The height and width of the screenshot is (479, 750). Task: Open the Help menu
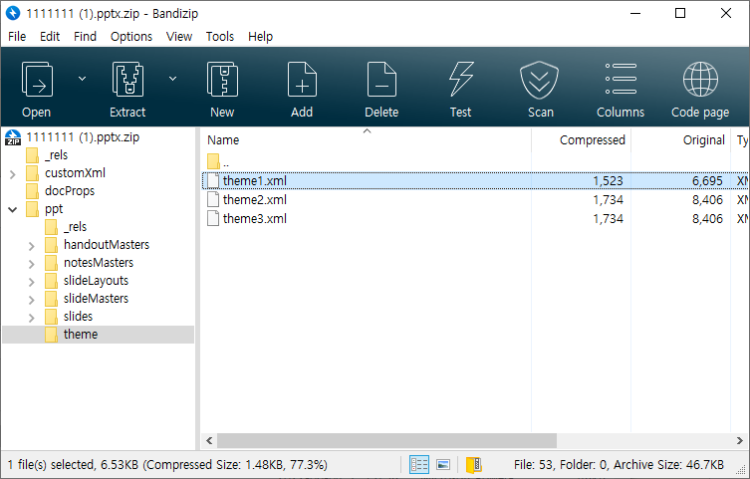tap(260, 37)
